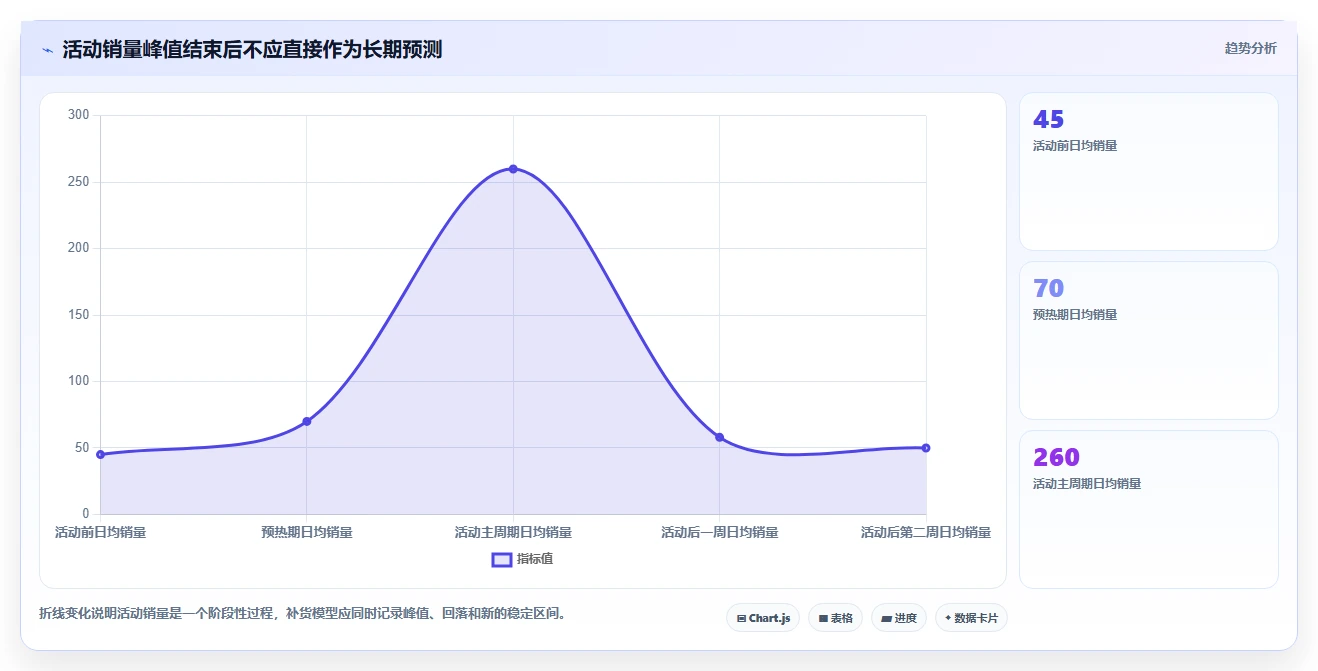Screen dimensions: 1318x671
Task: Click 活动主周期日均销量 card label
Action: tap(1087, 484)
